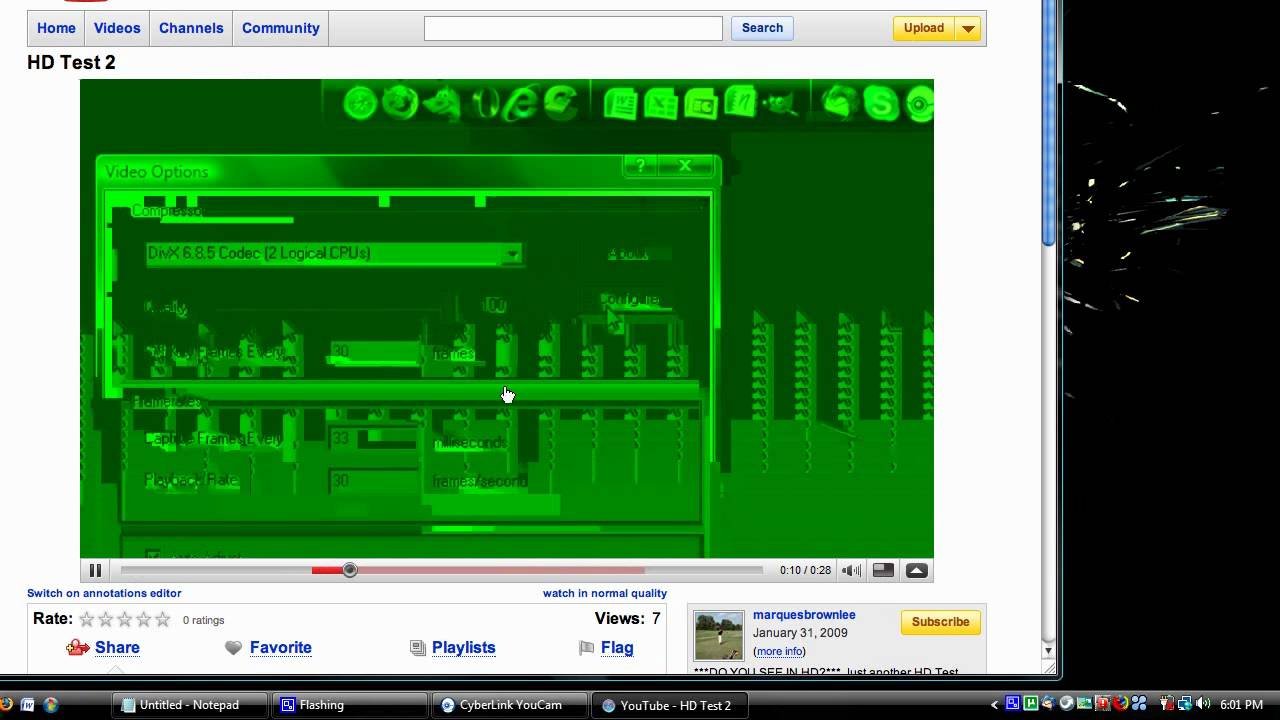Screen dimensions: 1280x720
Task: Toggle the player's wide screen size icon
Action: point(883,571)
